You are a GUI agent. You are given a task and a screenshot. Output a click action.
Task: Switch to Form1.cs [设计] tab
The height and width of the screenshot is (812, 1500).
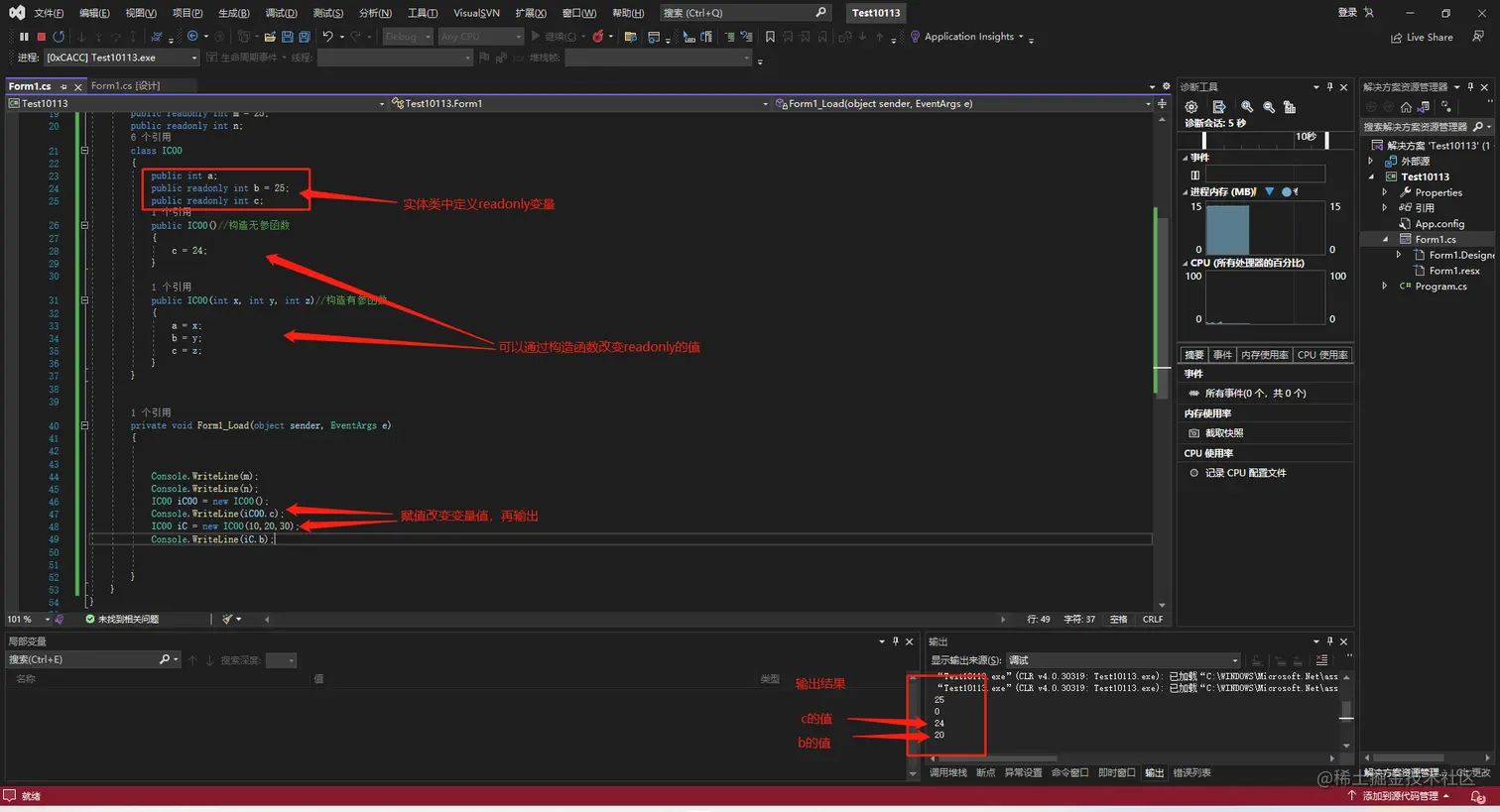tap(125, 86)
